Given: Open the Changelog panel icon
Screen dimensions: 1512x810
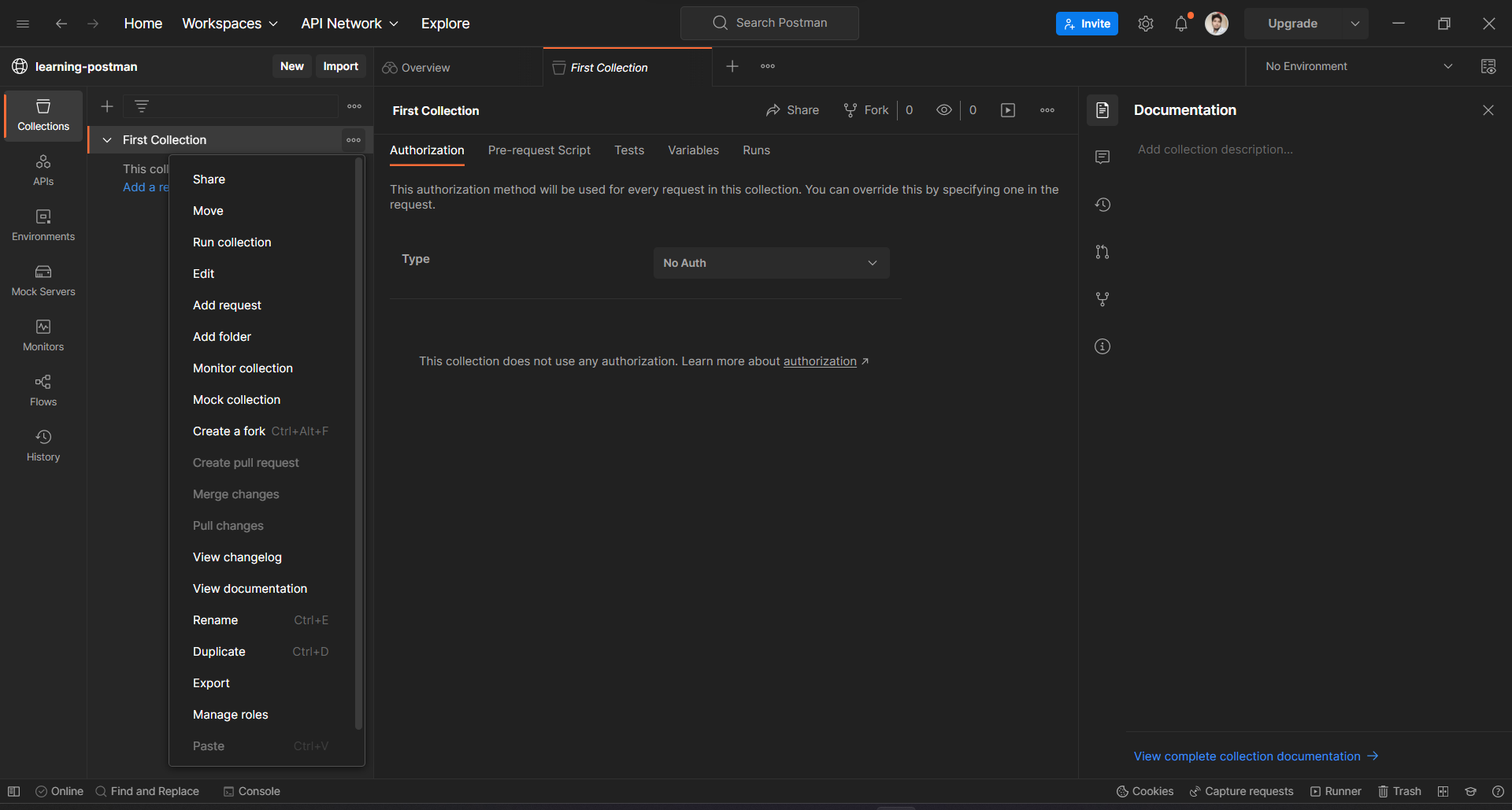Looking at the screenshot, I should point(1102,205).
